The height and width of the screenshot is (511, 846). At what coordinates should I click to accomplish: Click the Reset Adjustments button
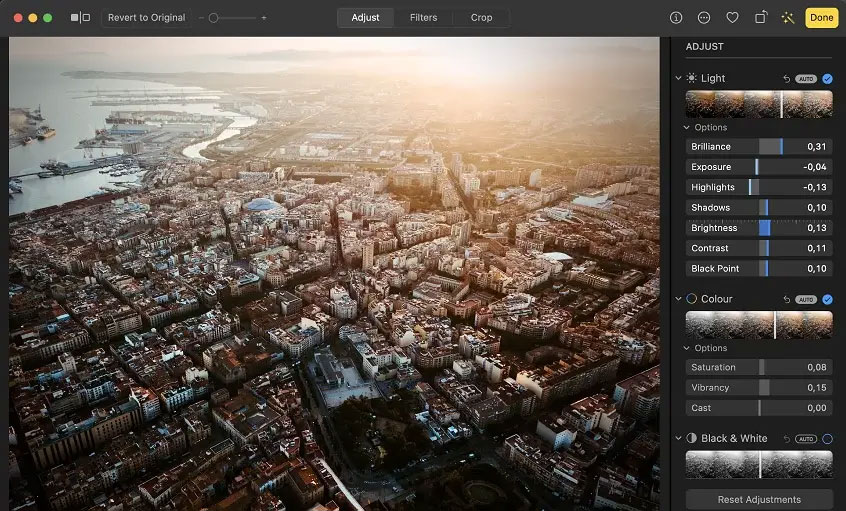(x=759, y=499)
